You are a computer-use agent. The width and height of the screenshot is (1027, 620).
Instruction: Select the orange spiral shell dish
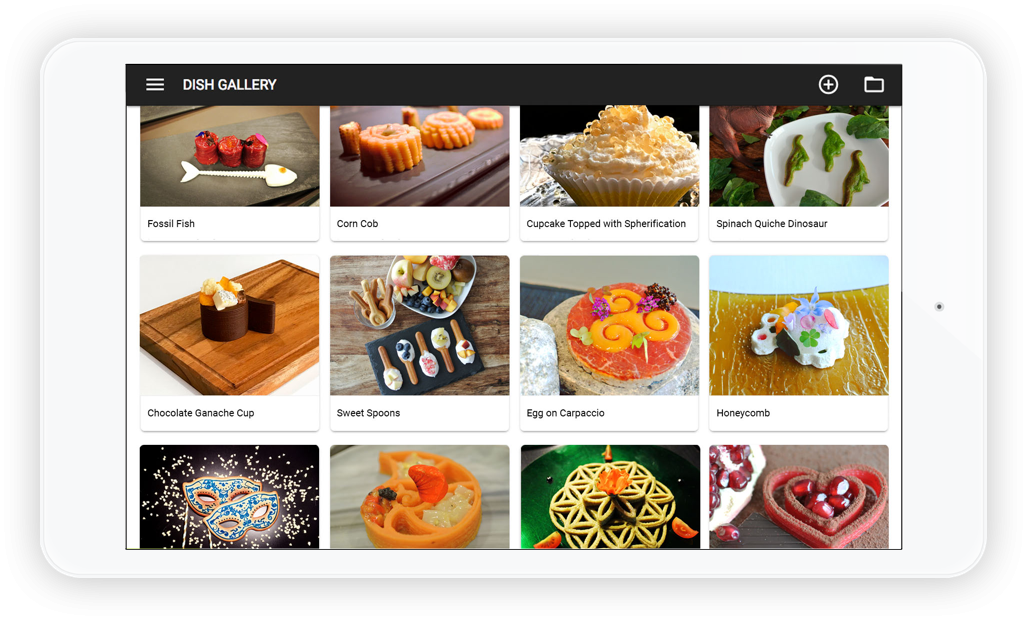[x=419, y=497]
